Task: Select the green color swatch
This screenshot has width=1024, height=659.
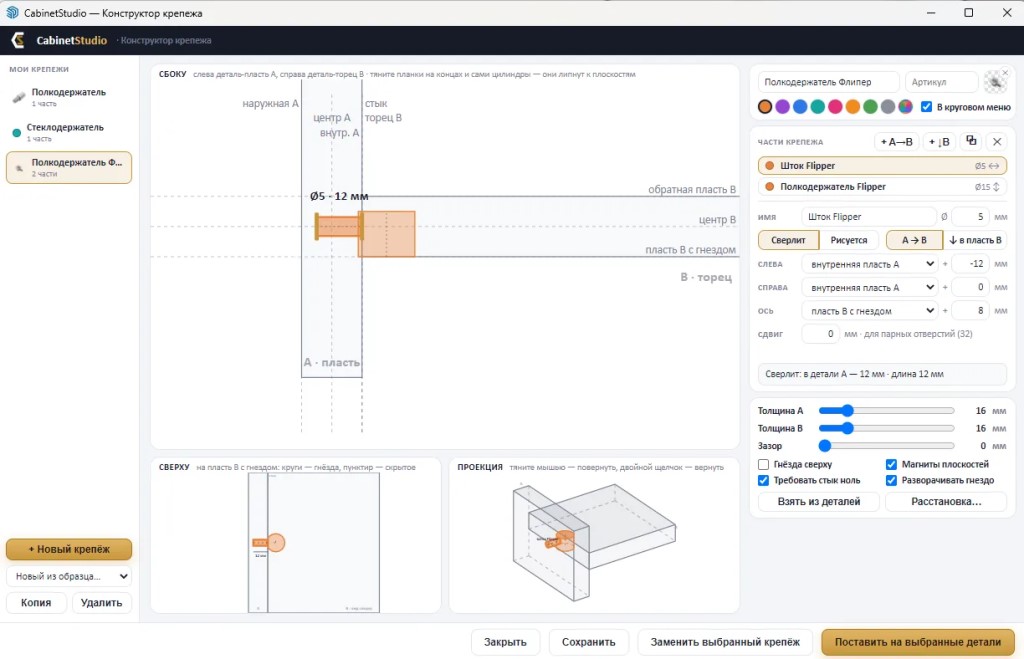Action: click(x=871, y=106)
